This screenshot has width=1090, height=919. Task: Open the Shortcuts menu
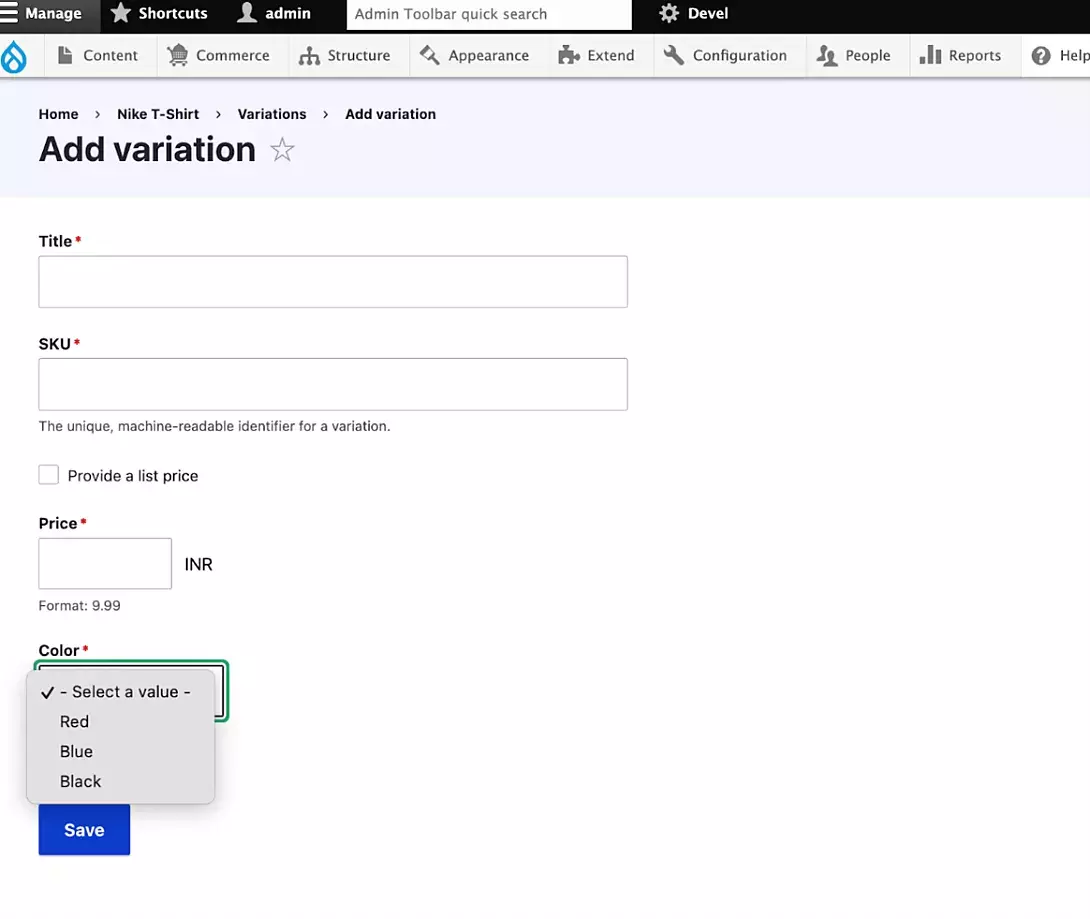(159, 14)
